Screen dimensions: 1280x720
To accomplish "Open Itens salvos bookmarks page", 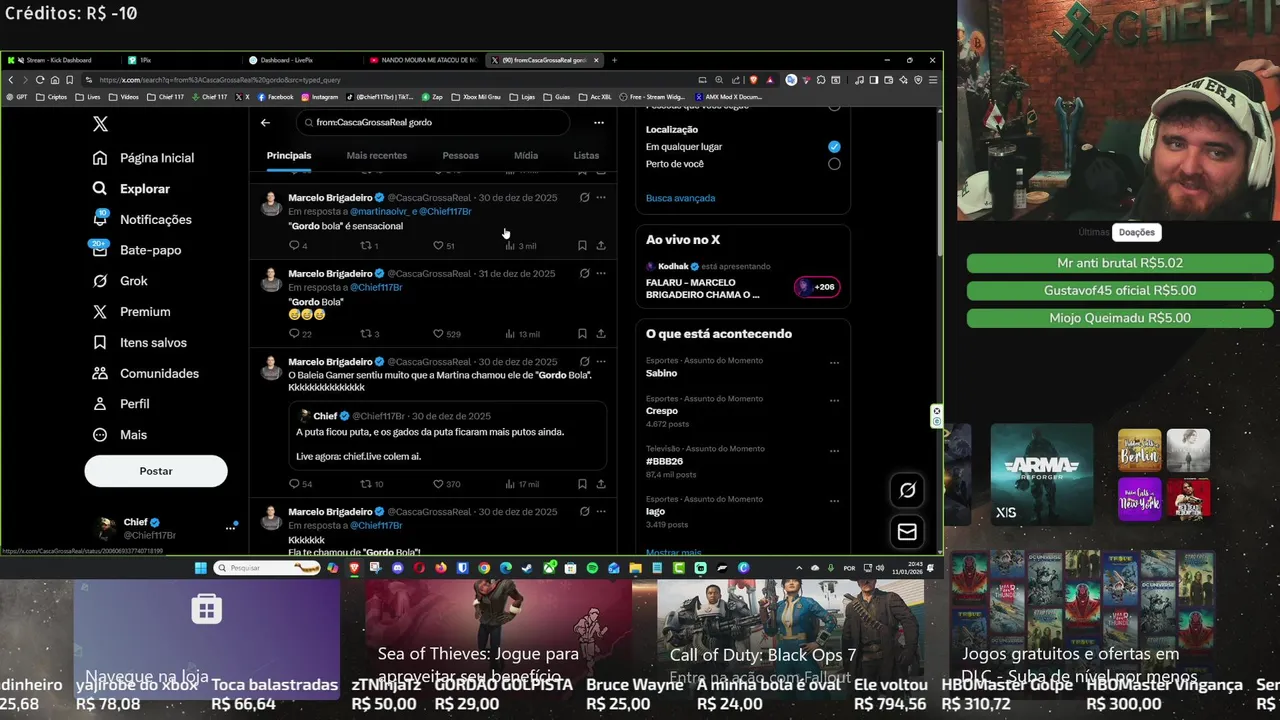I will (140, 342).
